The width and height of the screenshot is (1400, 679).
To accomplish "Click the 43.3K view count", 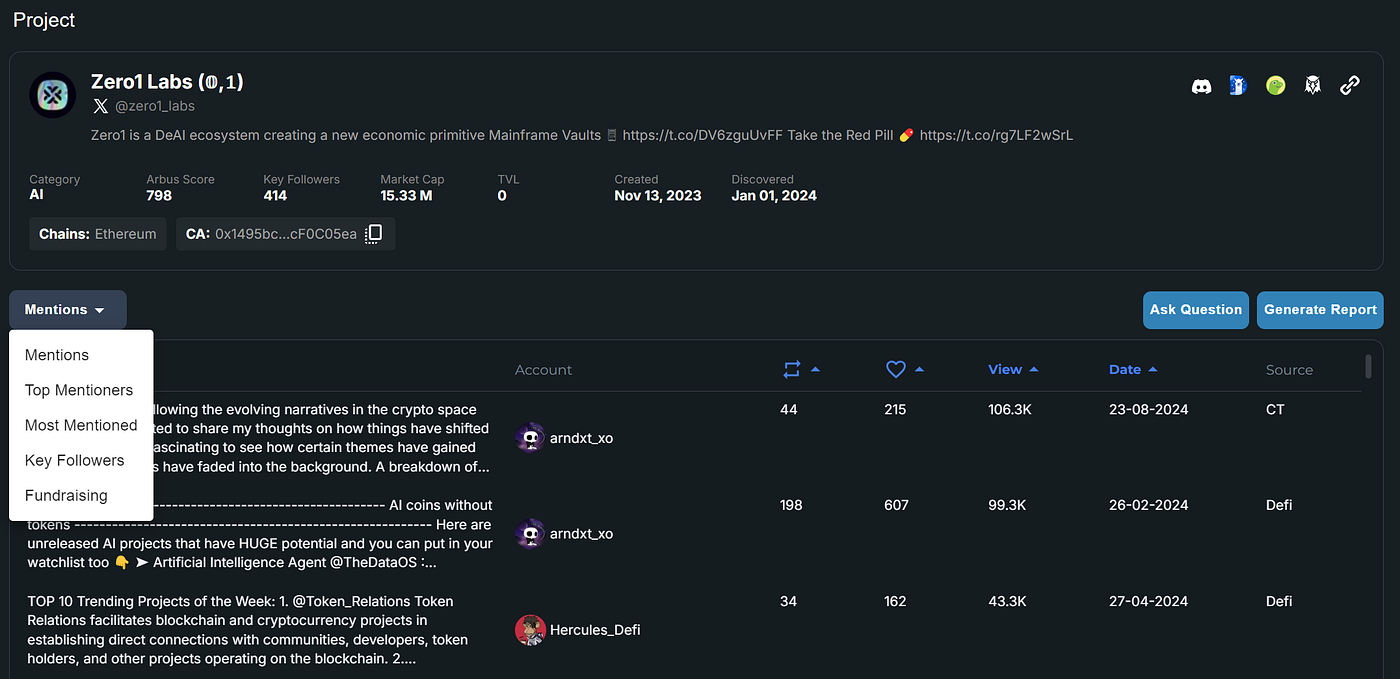I will (1007, 601).
